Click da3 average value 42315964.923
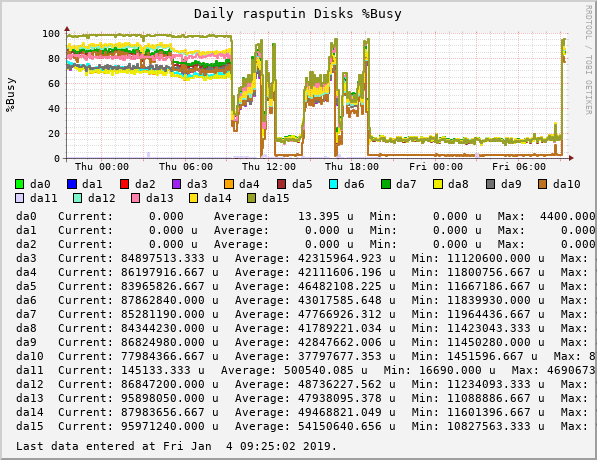597x460 pixels. [340, 258]
